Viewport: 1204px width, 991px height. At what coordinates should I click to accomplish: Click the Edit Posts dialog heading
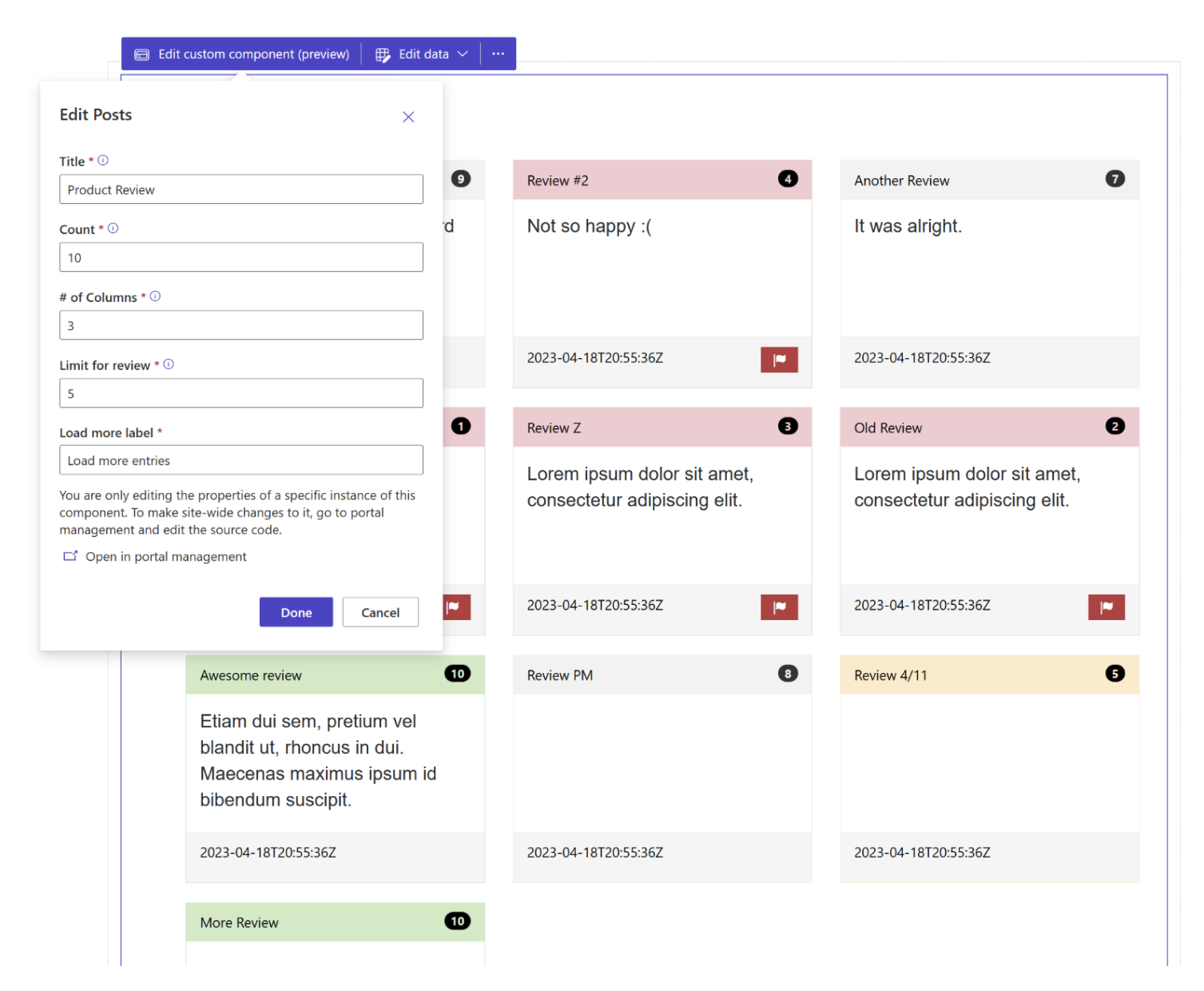point(96,115)
